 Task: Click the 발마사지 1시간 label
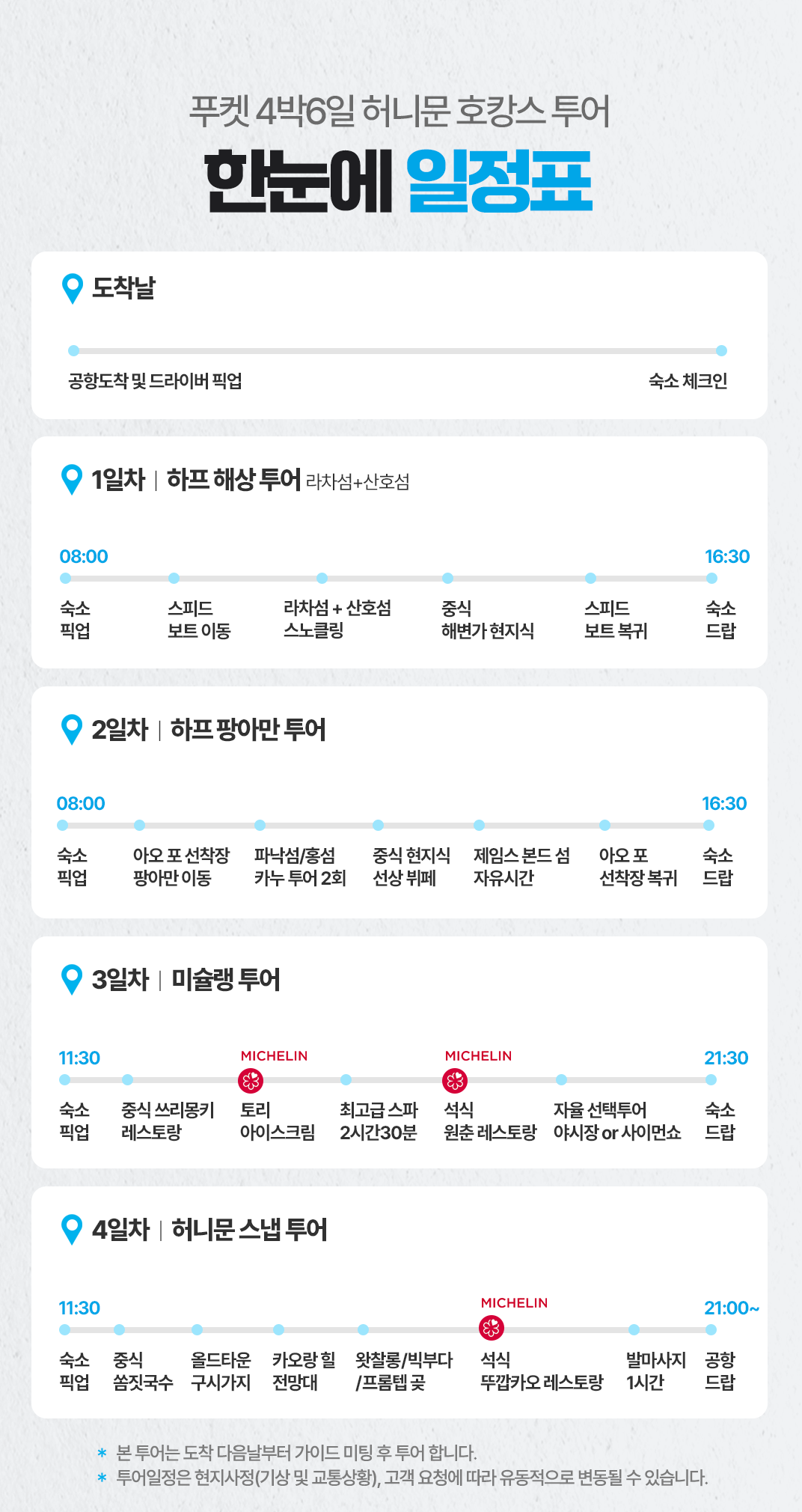pos(655,1371)
